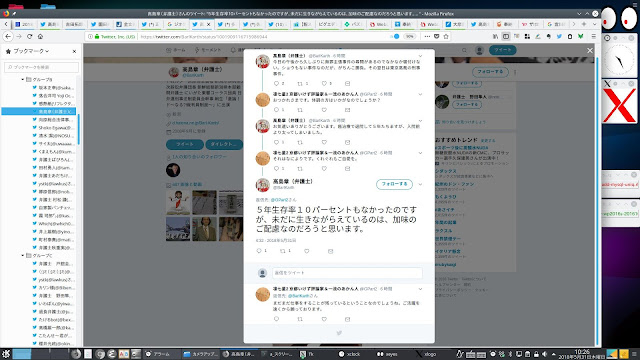Click the フォローする button in the main tweet

click(394, 184)
